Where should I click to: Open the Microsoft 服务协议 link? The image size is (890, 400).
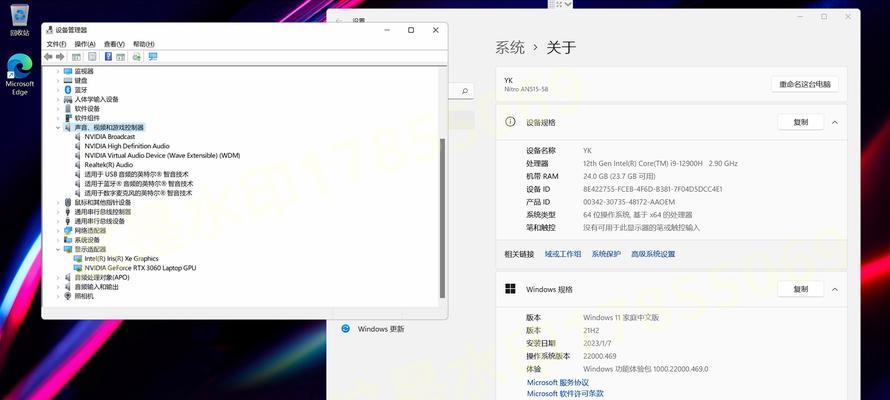558,383
